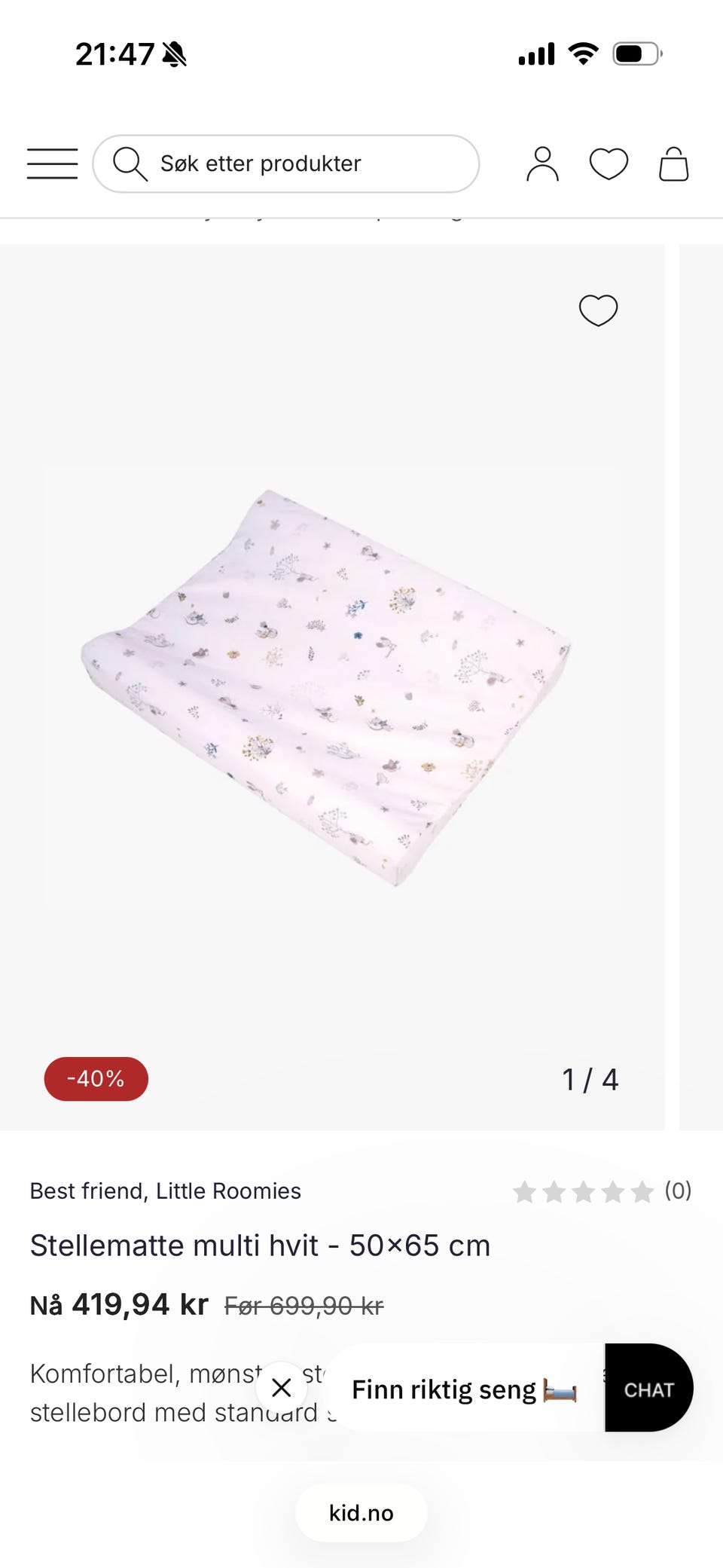723x1568 pixels.
Task: Select the Stellematte multi hvit title
Action: 261,1246
